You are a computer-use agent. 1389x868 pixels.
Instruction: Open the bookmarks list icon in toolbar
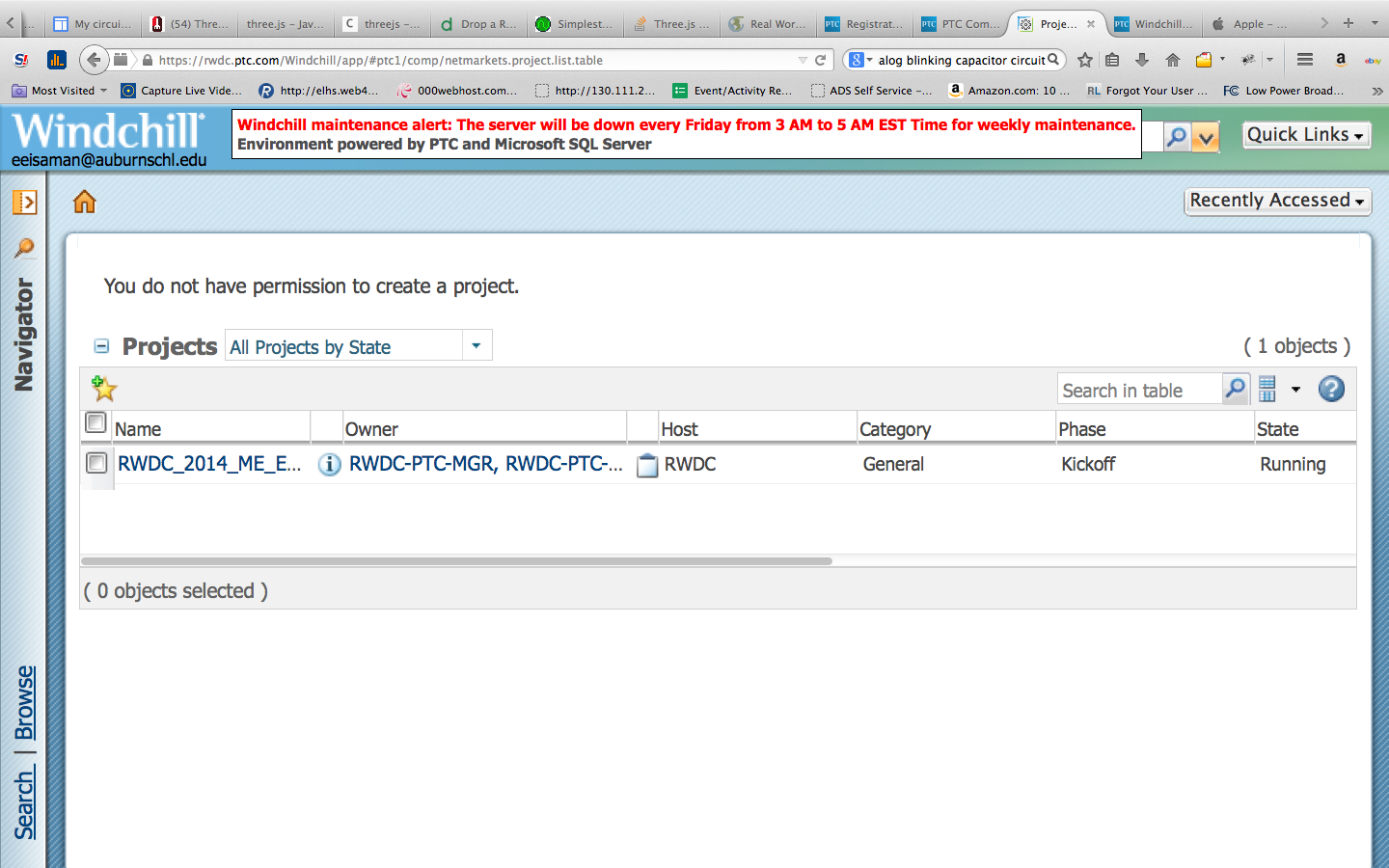1112,60
